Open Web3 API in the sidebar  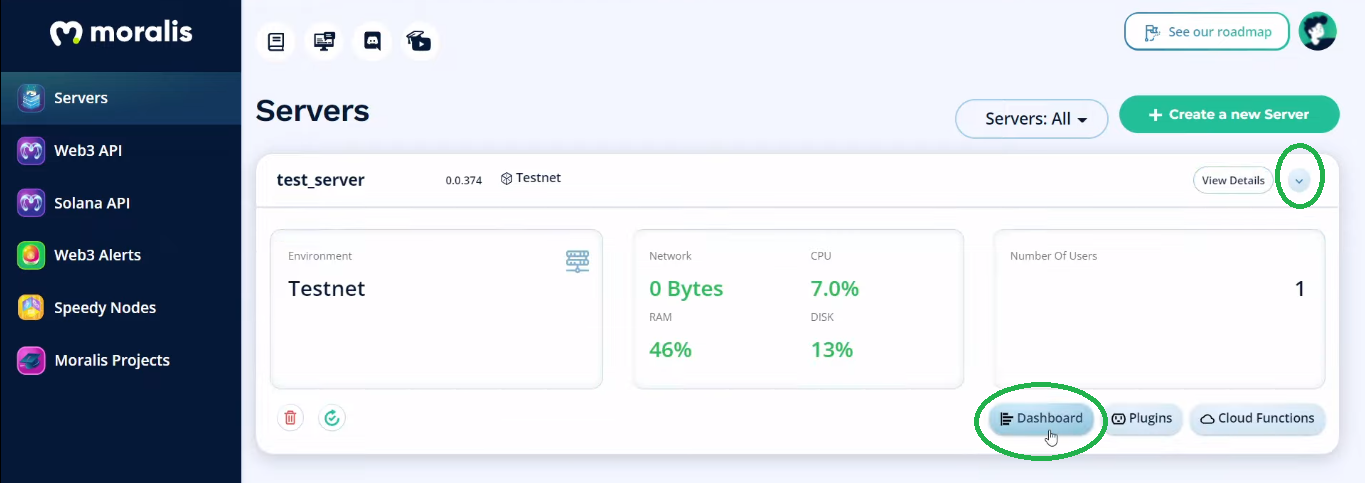point(120,151)
